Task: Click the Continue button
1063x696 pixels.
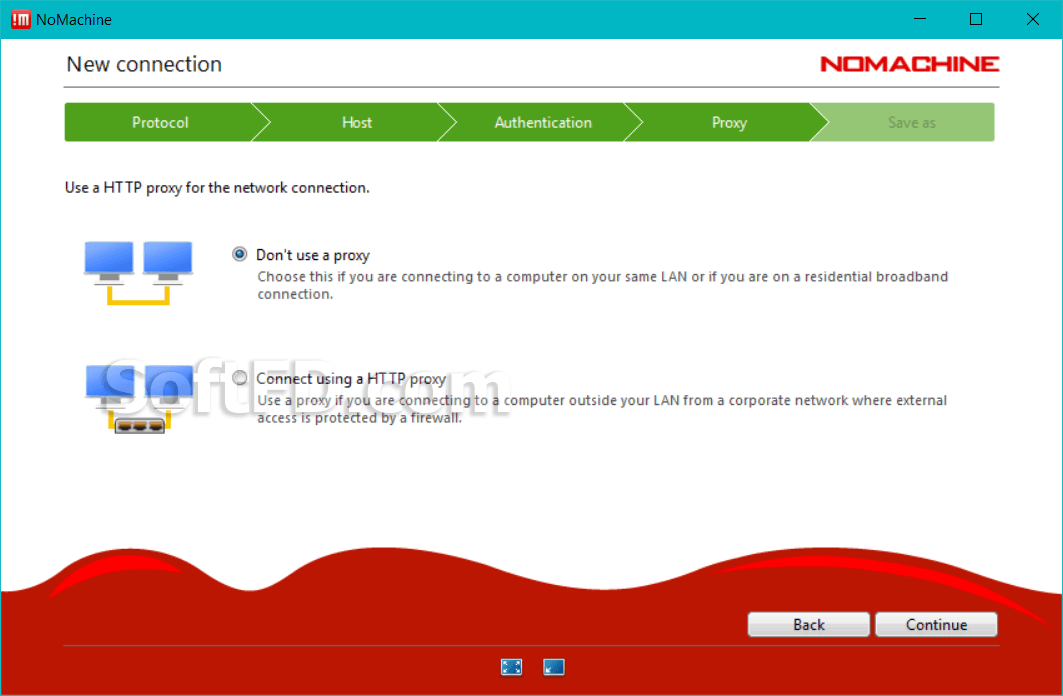Action: pos(936,624)
